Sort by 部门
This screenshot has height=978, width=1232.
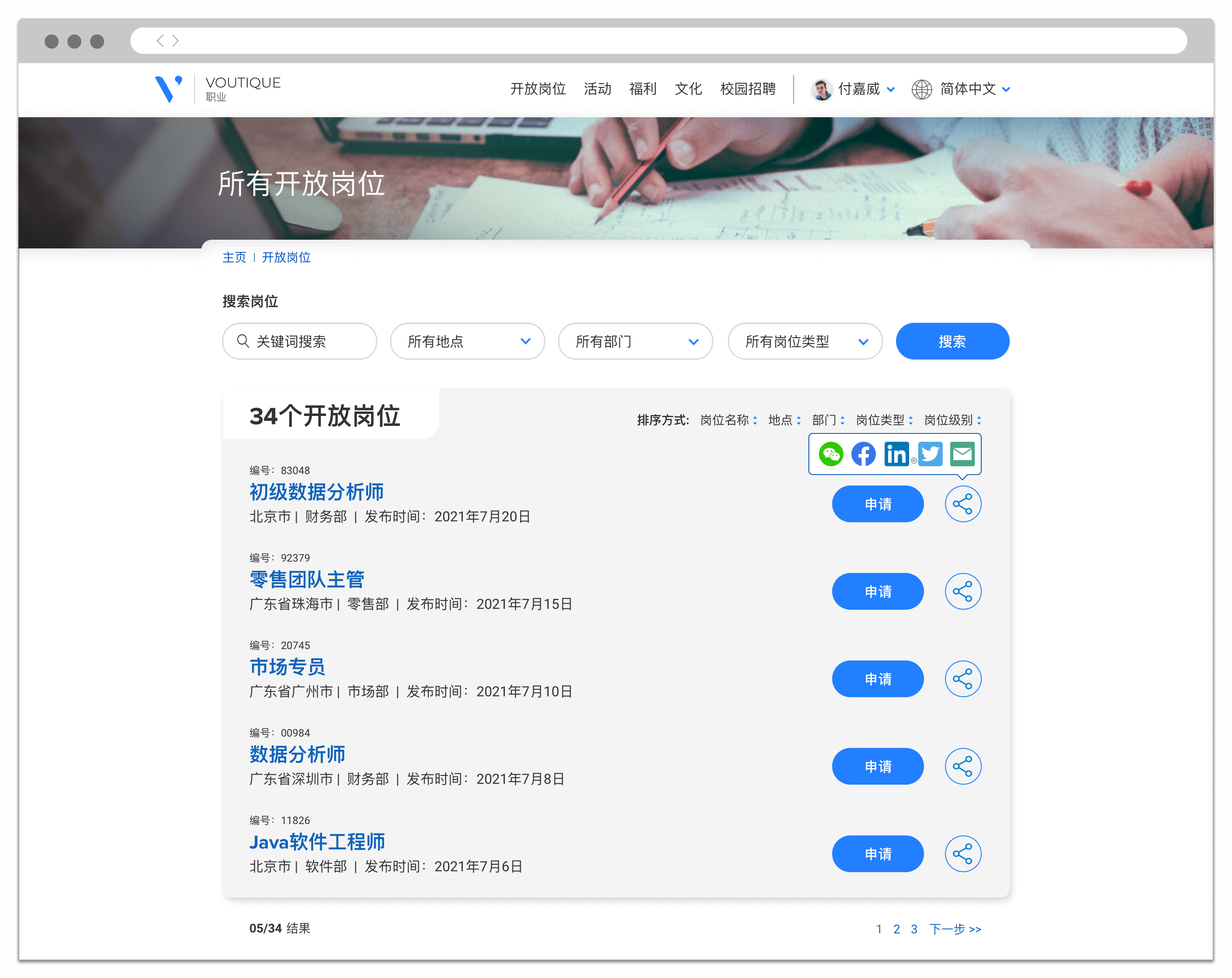click(x=828, y=420)
